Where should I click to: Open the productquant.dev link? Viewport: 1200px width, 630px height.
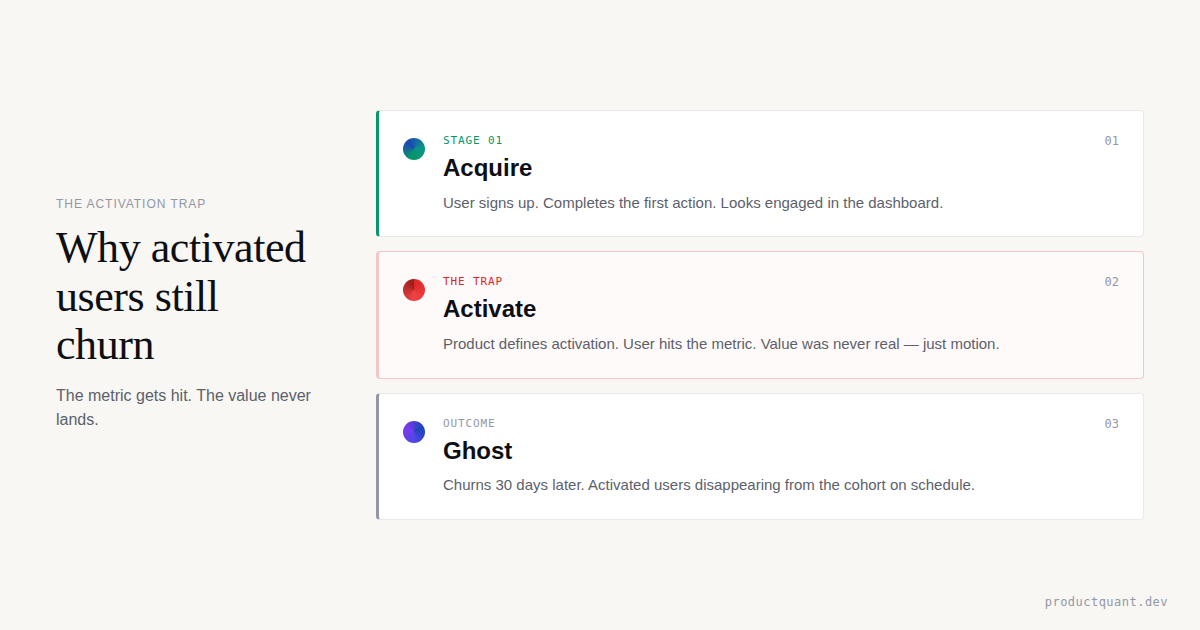pyautogui.click(x=1106, y=602)
